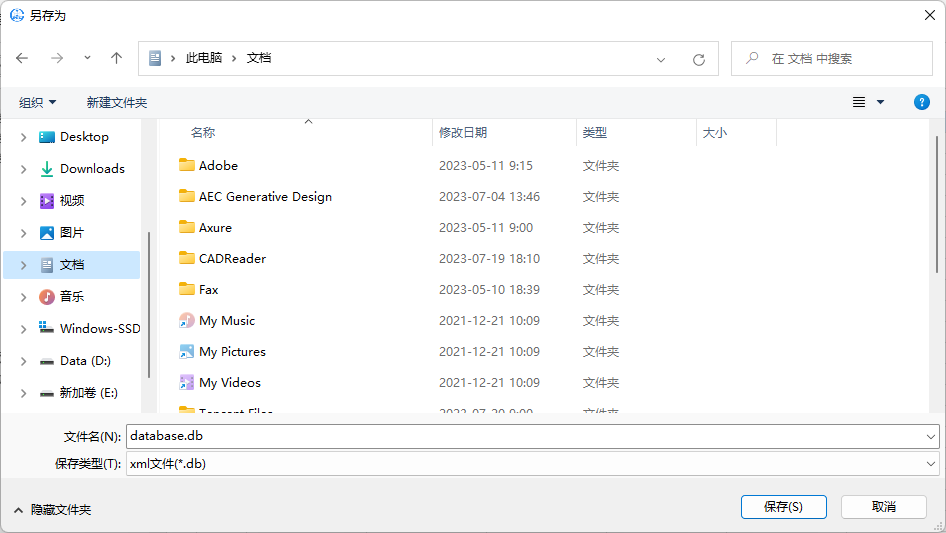
Task: Open the Adobe folder
Action: [218, 166]
